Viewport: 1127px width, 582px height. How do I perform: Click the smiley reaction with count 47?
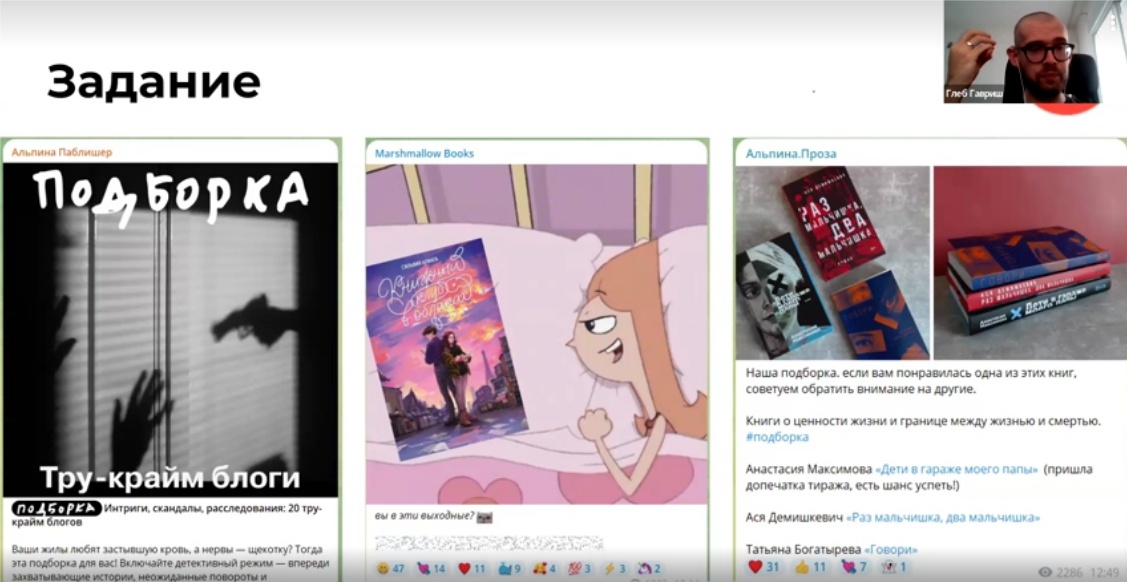click(391, 568)
